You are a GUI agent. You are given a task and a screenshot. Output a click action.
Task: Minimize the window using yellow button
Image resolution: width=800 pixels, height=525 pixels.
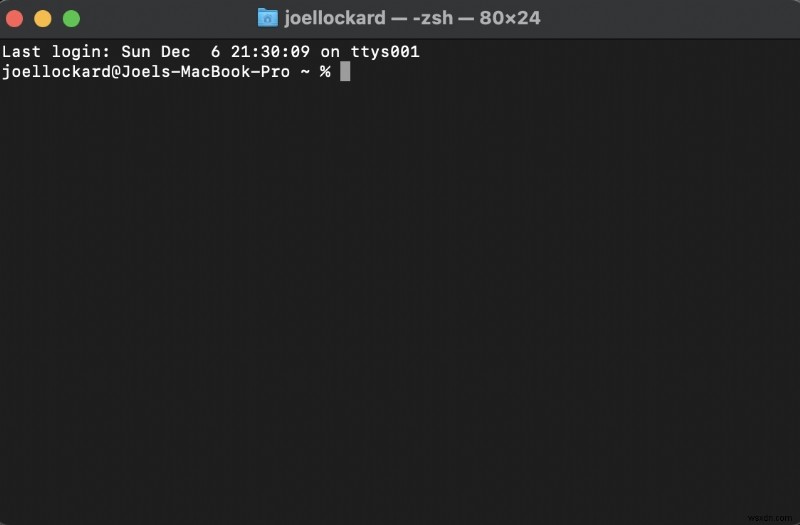click(42, 18)
